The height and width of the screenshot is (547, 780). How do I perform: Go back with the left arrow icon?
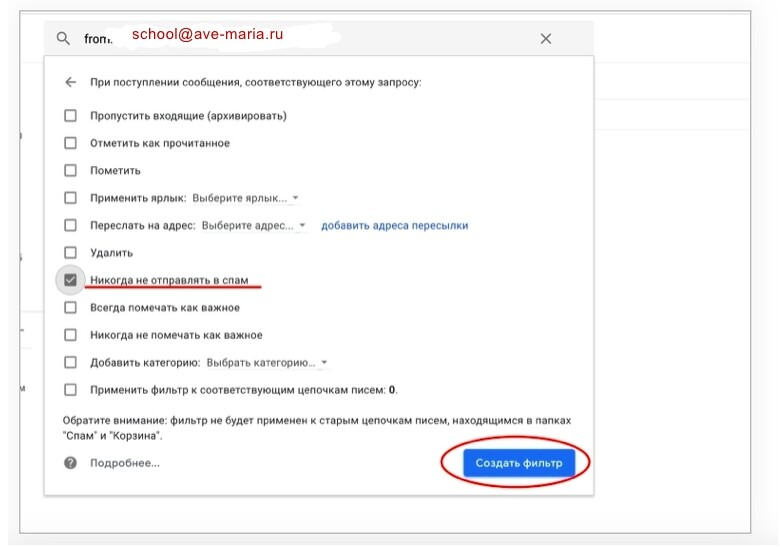coord(71,82)
